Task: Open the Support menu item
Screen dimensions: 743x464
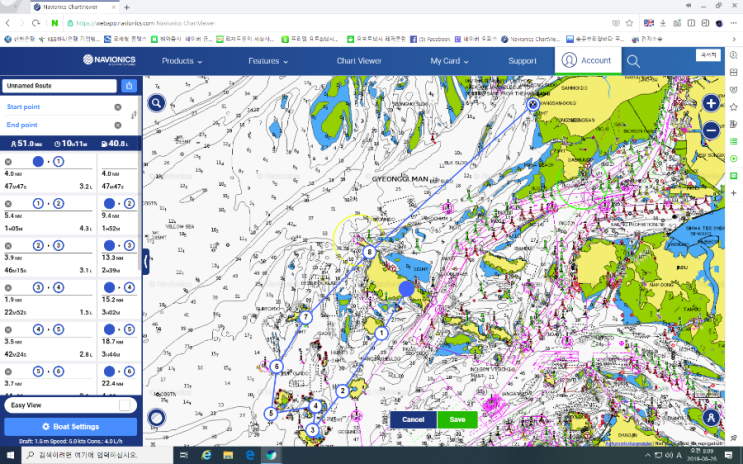Action: (522, 61)
